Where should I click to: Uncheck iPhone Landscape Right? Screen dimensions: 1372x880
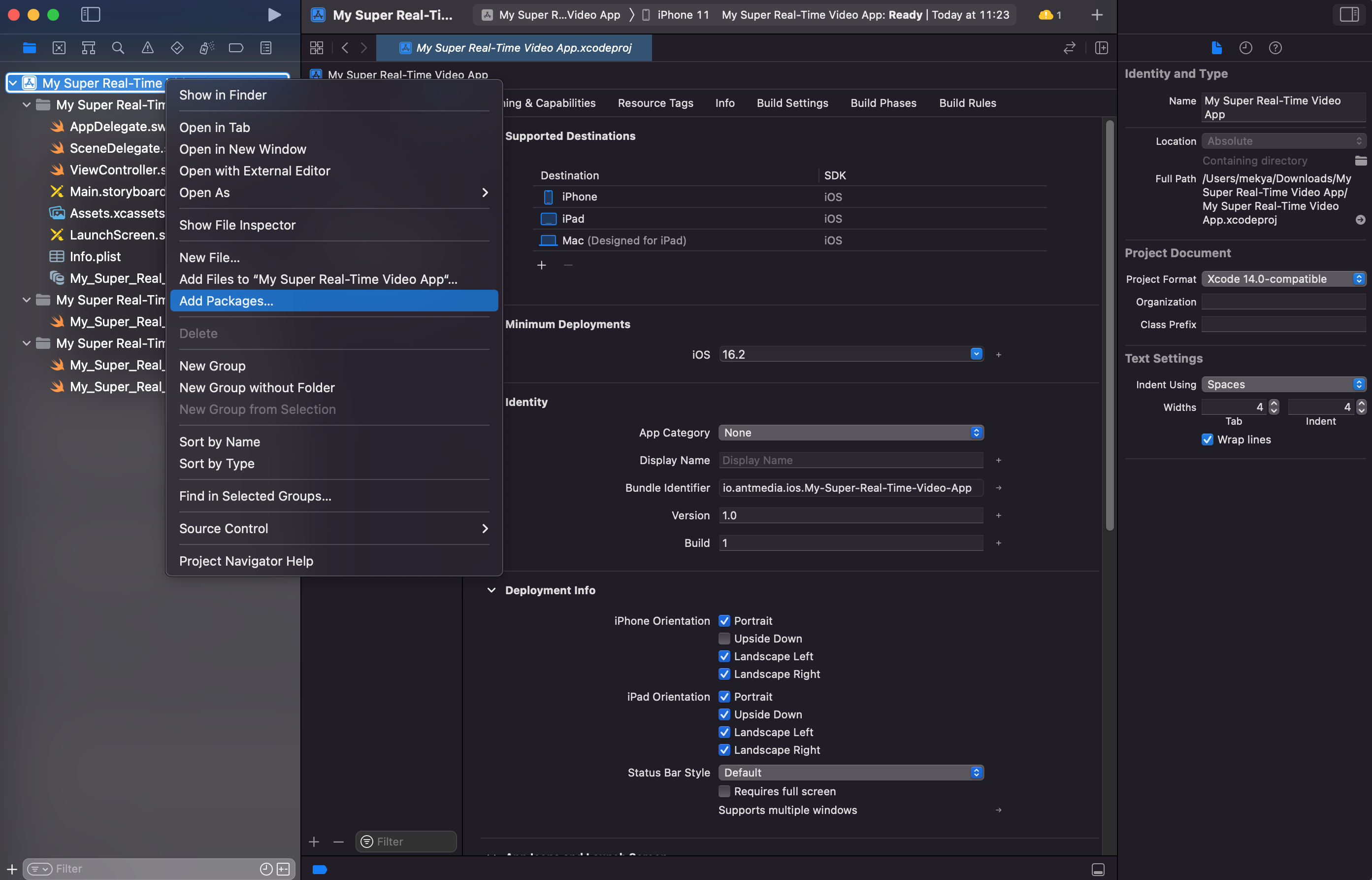[x=724, y=674]
